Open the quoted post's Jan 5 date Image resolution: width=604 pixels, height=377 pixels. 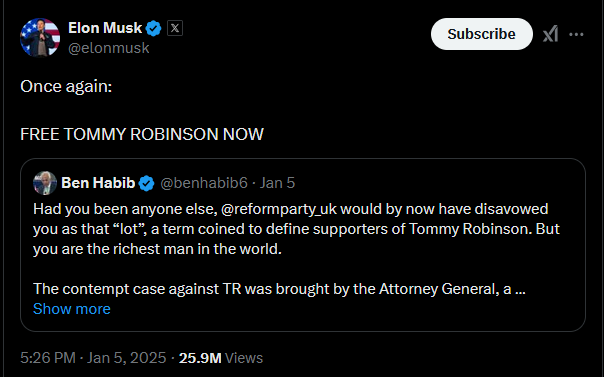[x=277, y=183]
